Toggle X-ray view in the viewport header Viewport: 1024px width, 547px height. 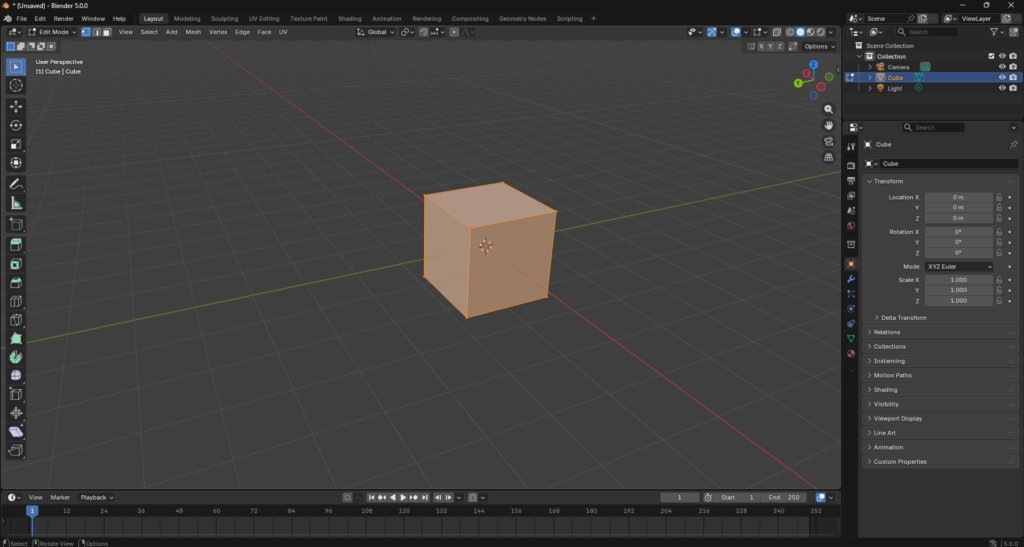pyautogui.click(x=777, y=32)
